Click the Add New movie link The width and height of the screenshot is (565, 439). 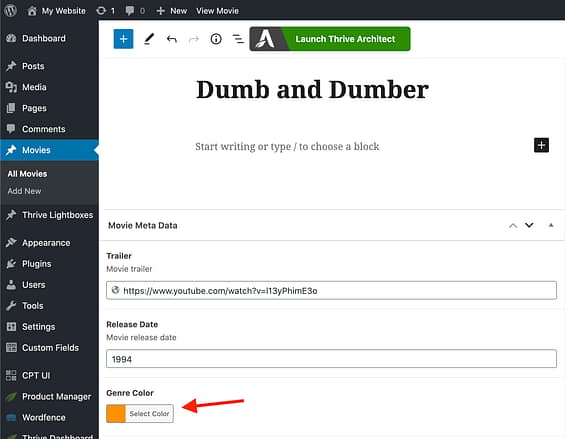click(x=24, y=191)
